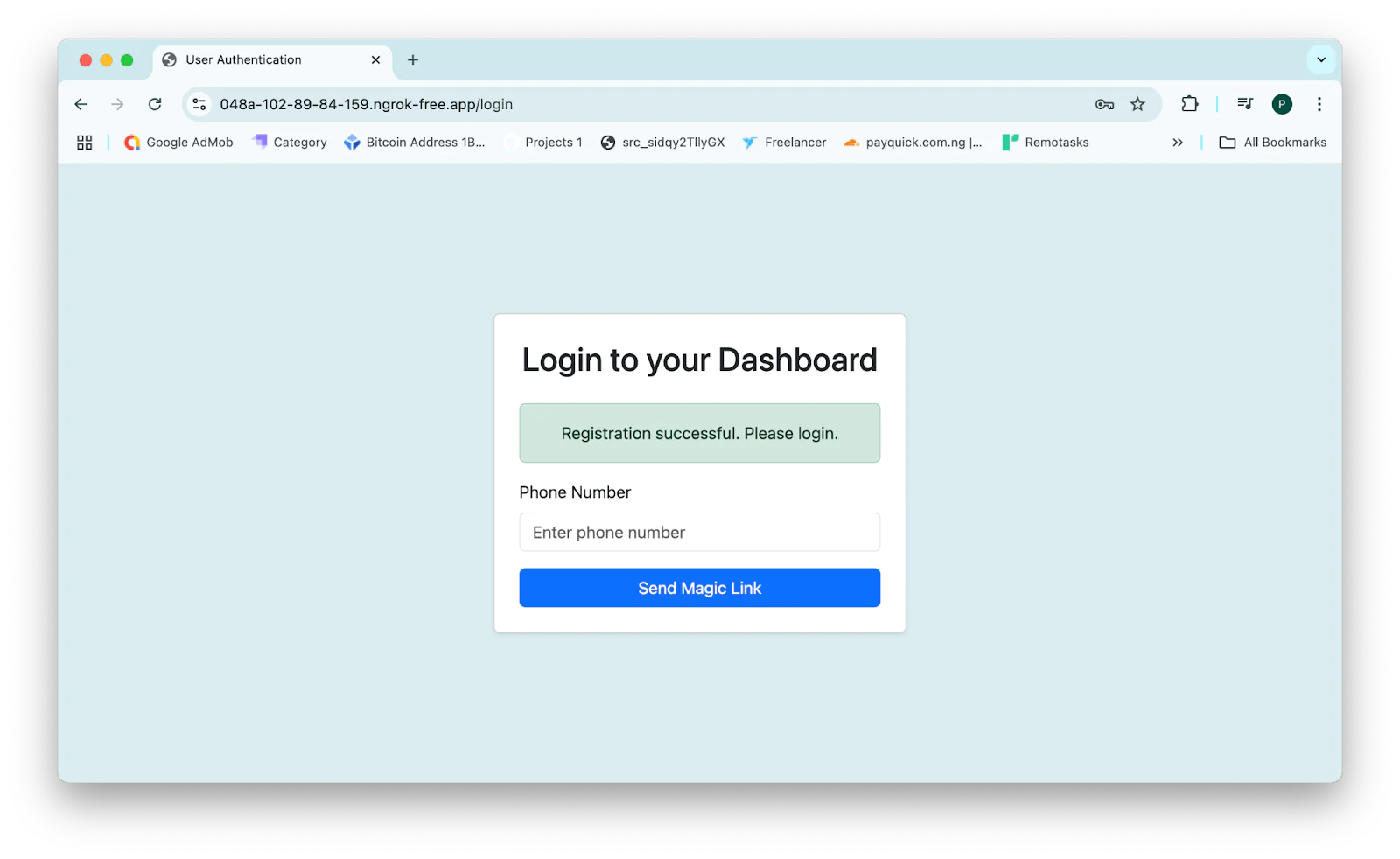Bookmark this page using the star icon
Image resolution: width=1400 pixels, height=859 pixels.
point(1137,104)
